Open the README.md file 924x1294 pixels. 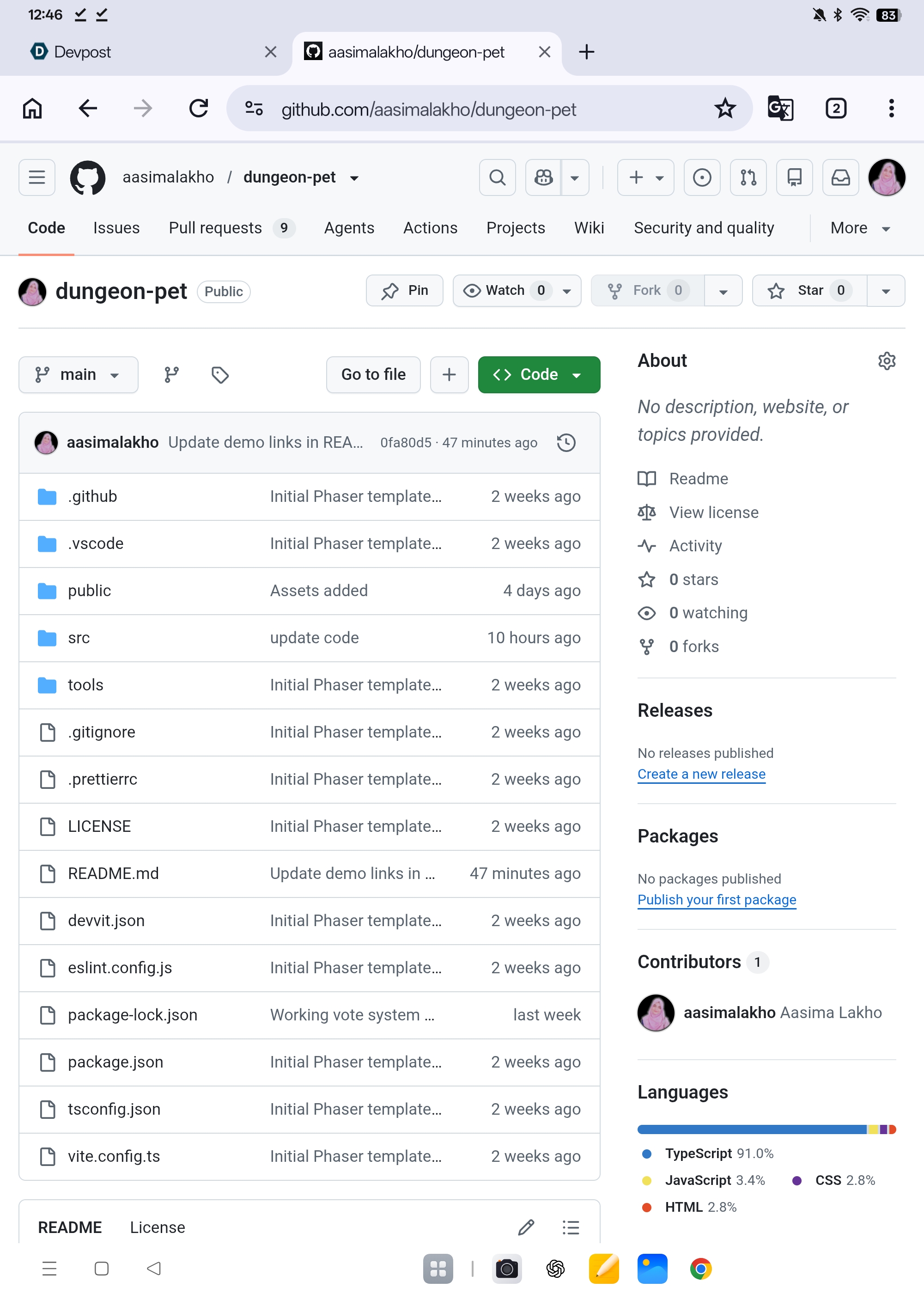pos(113,873)
